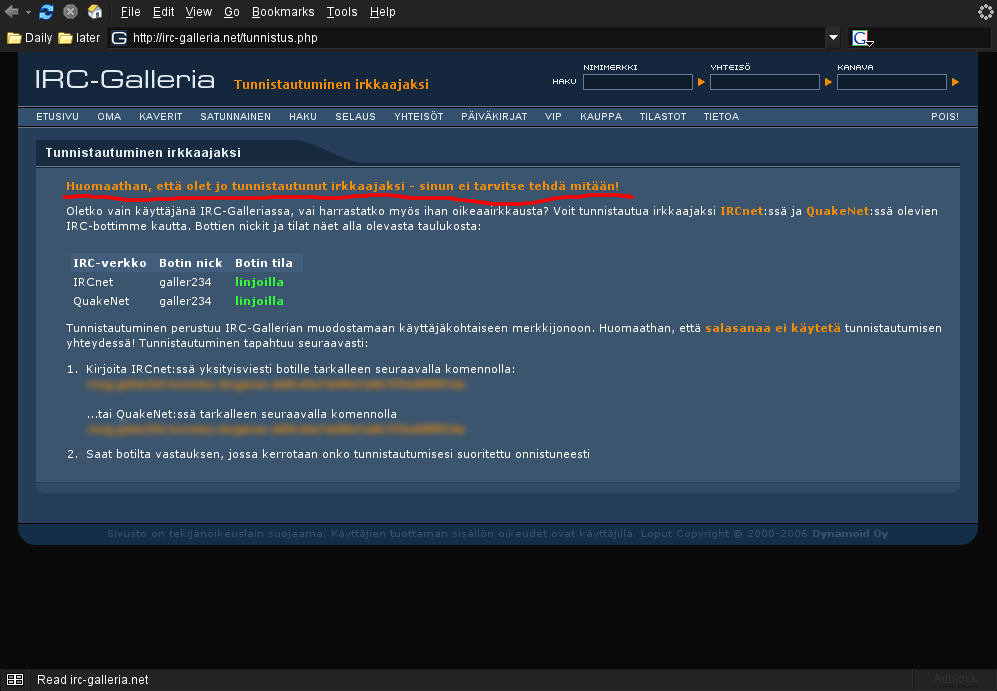Reload the page with the refresh icon

tap(46, 11)
